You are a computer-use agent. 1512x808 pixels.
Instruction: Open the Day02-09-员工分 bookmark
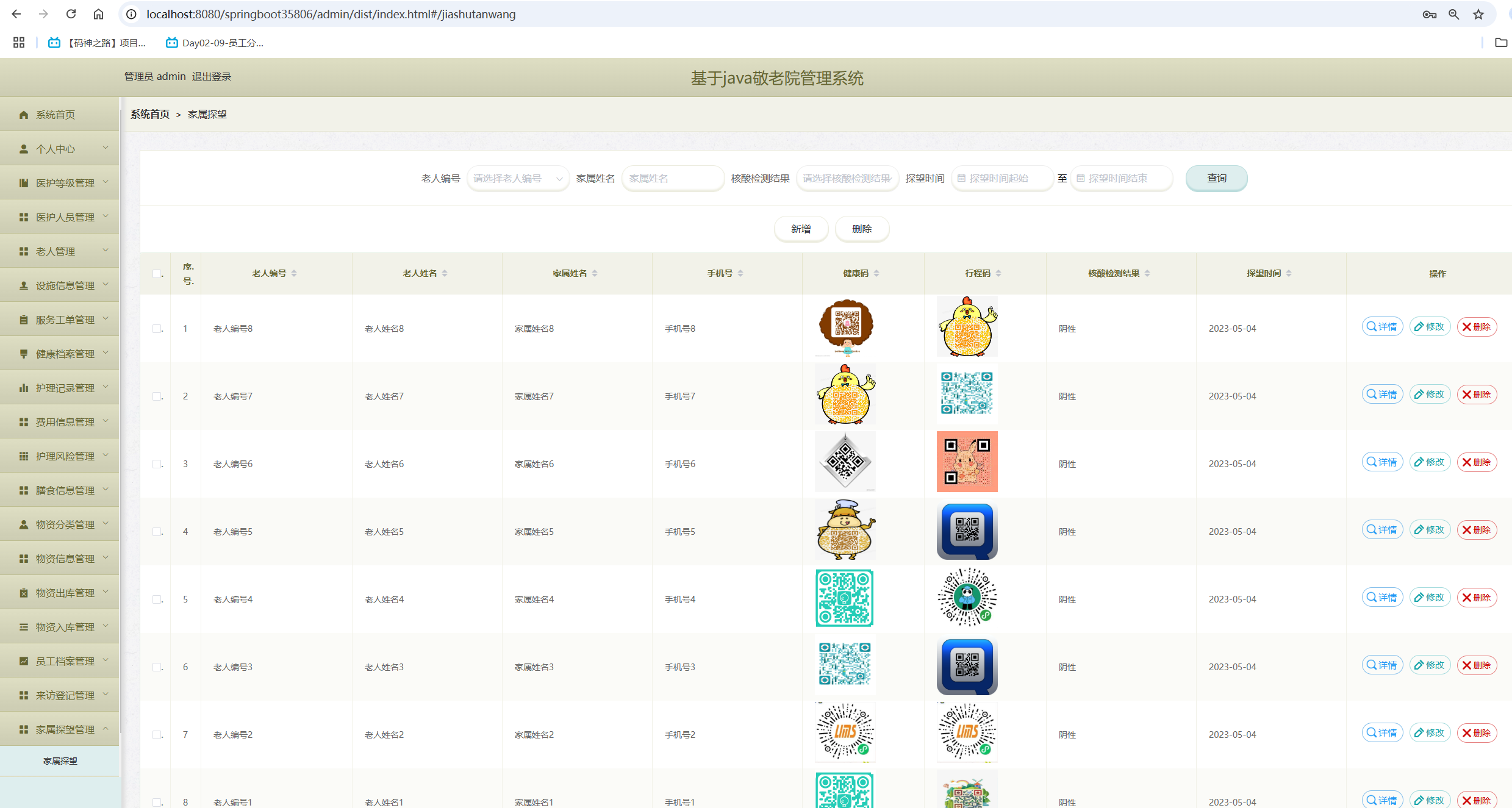coord(215,43)
